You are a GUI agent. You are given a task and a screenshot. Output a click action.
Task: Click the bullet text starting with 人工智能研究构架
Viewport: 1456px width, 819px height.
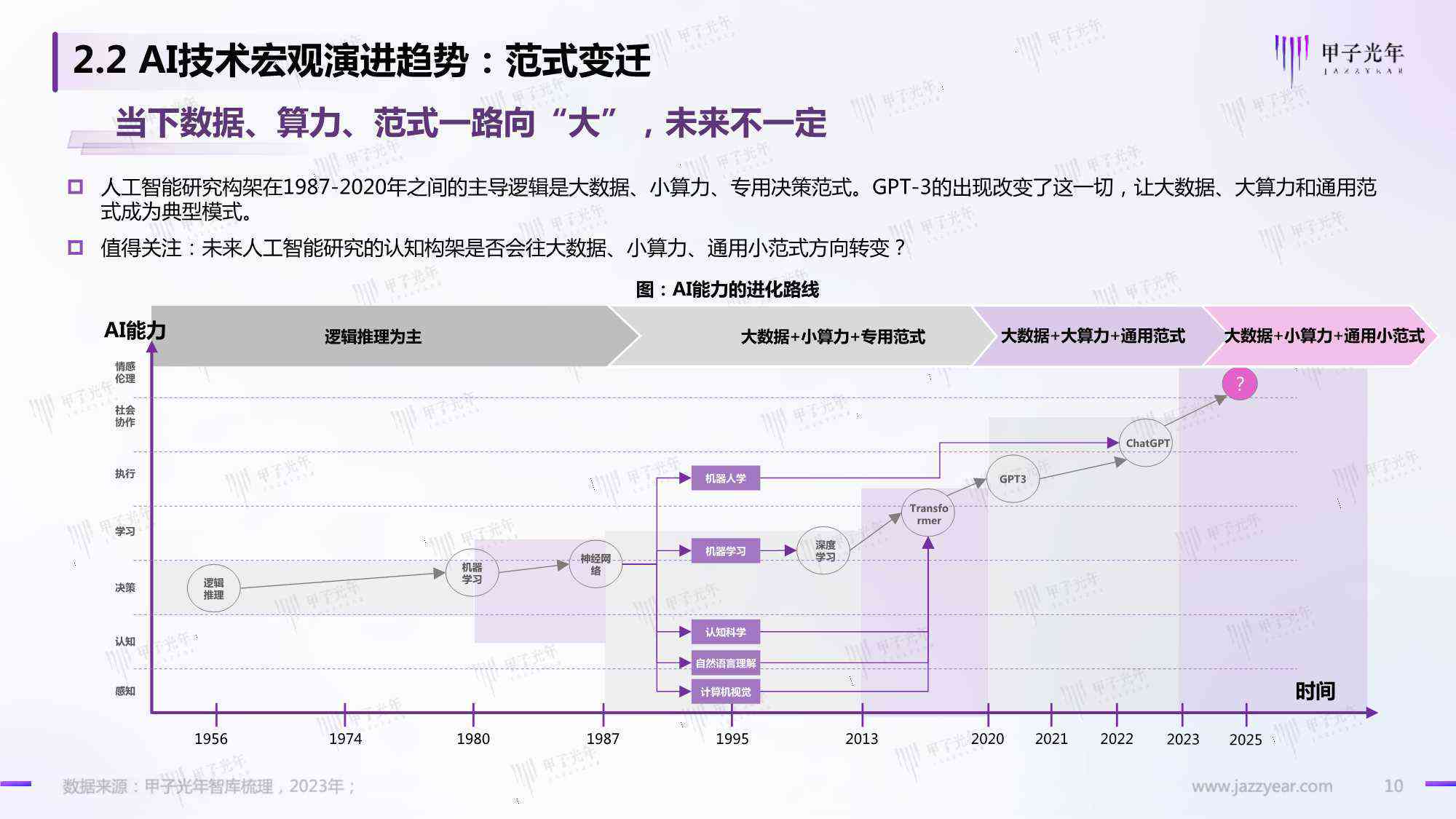click(x=738, y=199)
